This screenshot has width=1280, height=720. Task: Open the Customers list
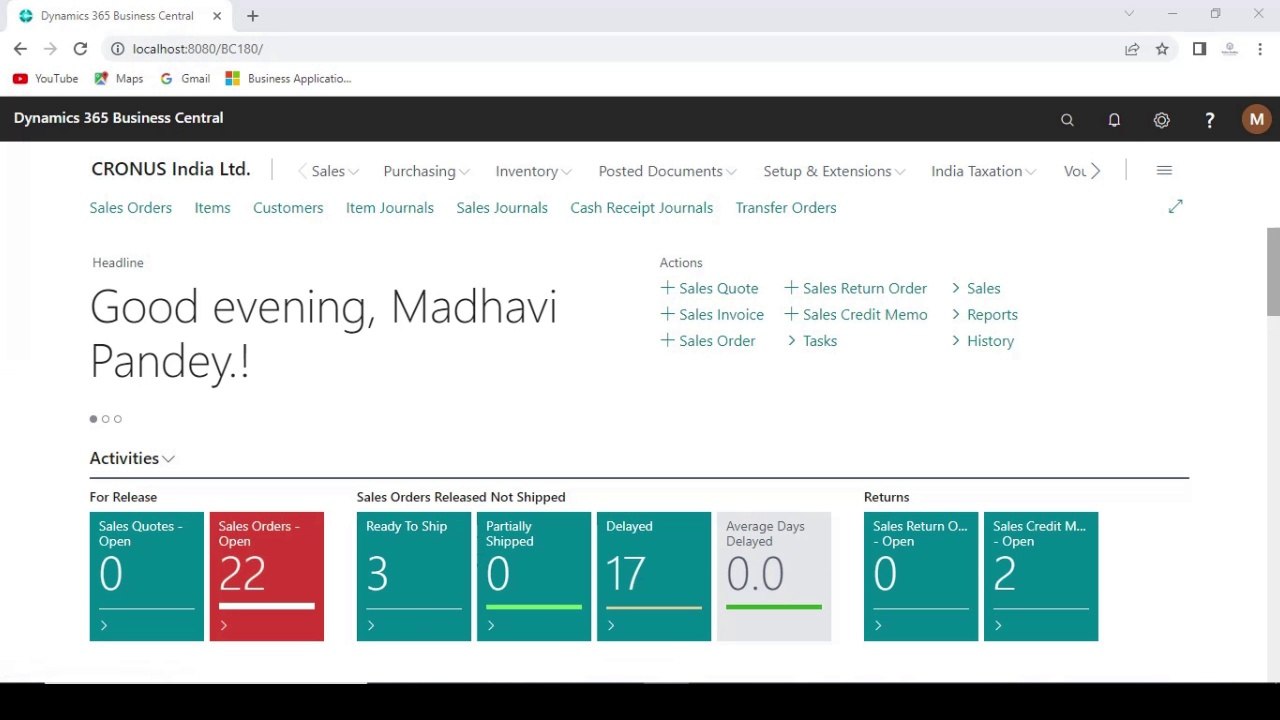coord(288,208)
